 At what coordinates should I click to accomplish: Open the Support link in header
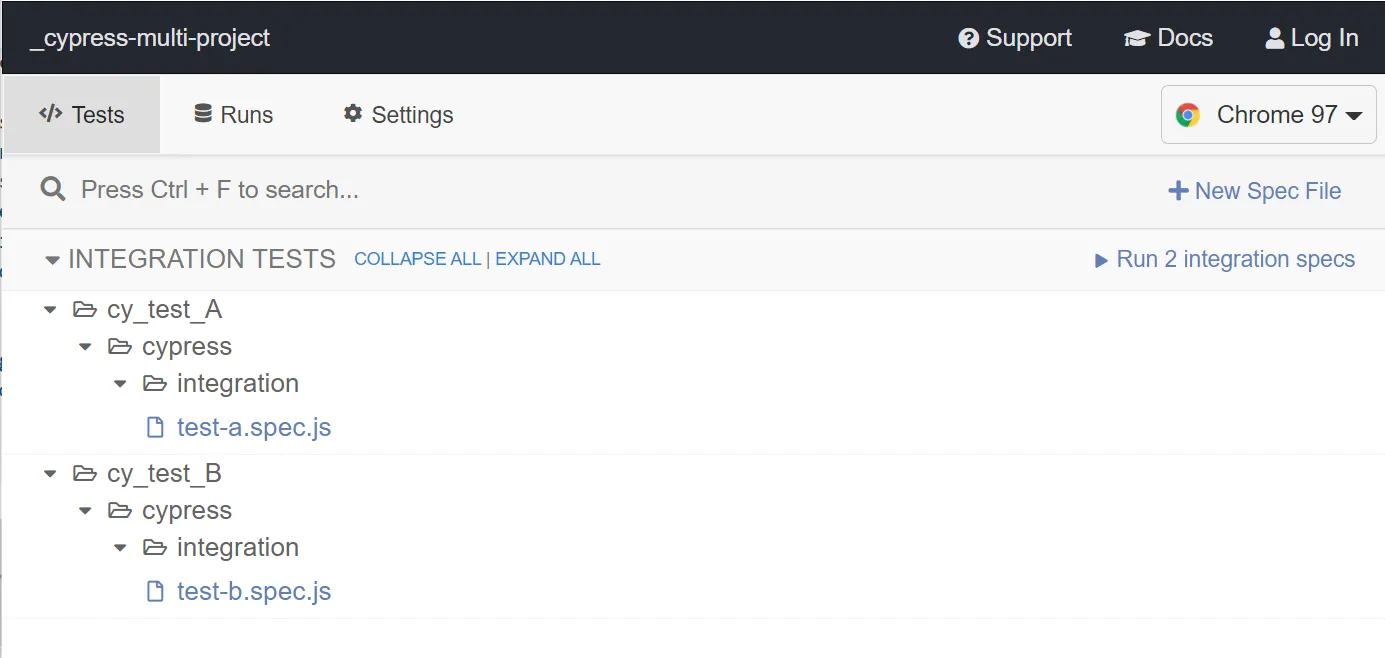pos(1015,38)
